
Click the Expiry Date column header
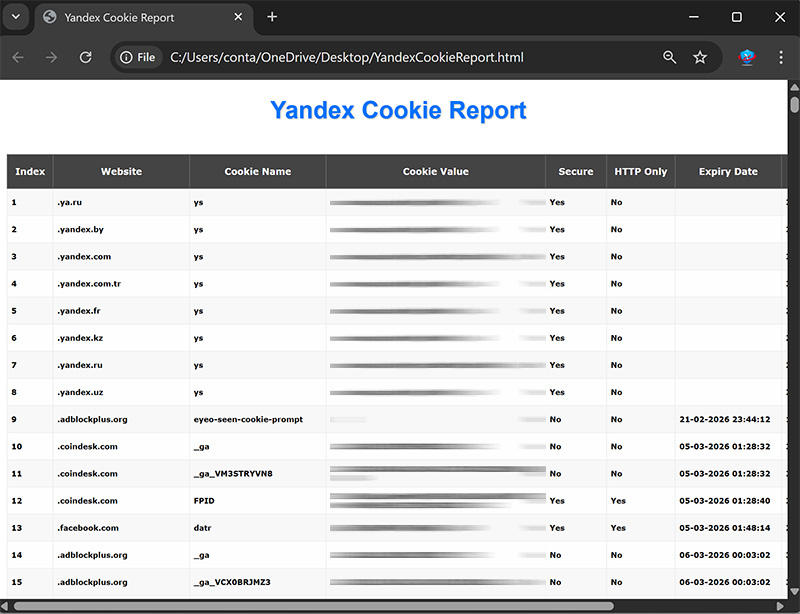728,172
